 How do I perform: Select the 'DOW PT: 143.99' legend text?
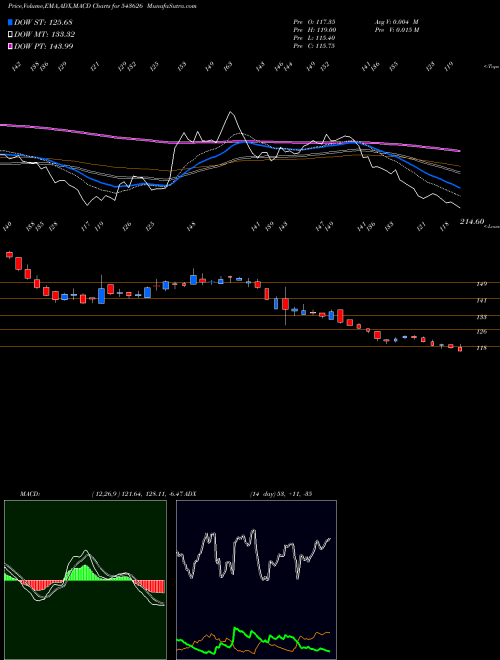point(44,46)
